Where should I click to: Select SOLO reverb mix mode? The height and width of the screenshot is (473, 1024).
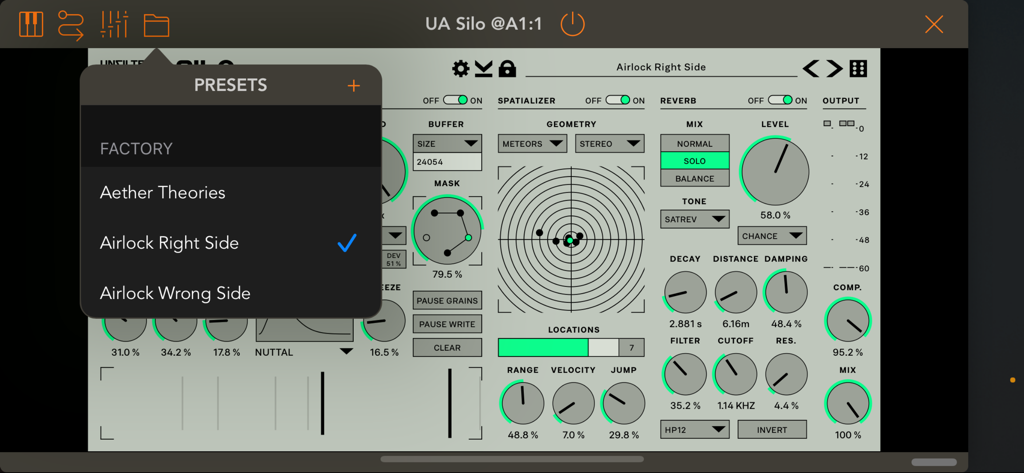click(695, 161)
